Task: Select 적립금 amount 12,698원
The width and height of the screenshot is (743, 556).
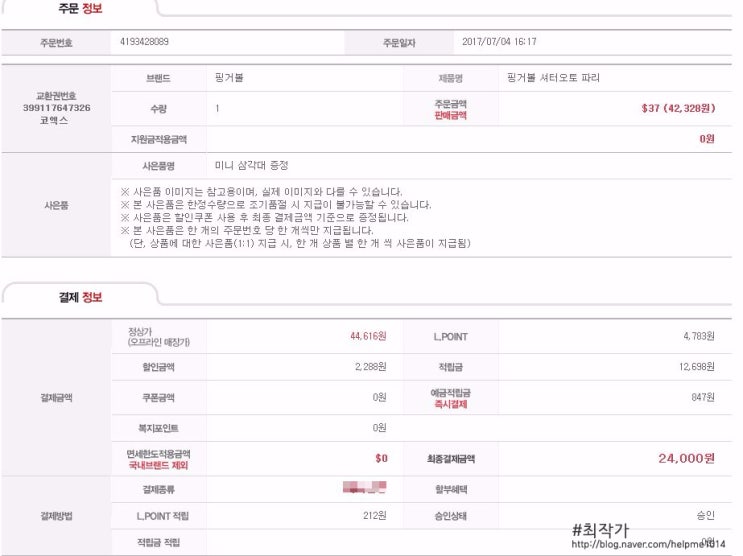Action: click(x=697, y=366)
